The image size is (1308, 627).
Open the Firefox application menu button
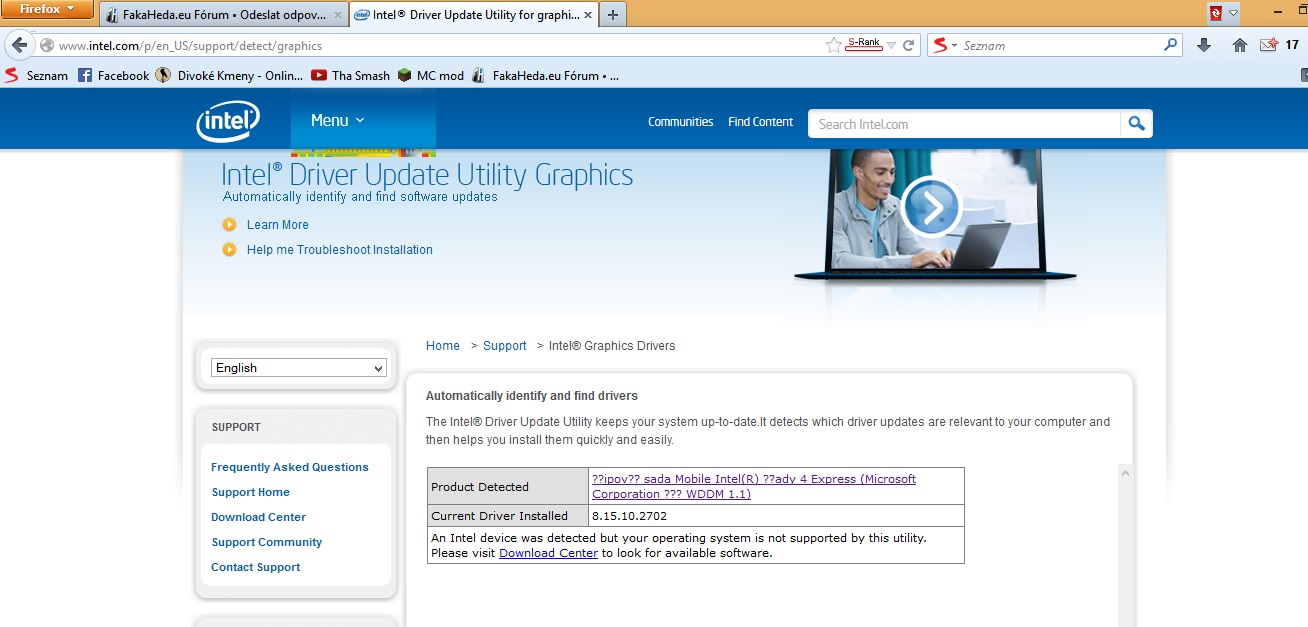48,10
